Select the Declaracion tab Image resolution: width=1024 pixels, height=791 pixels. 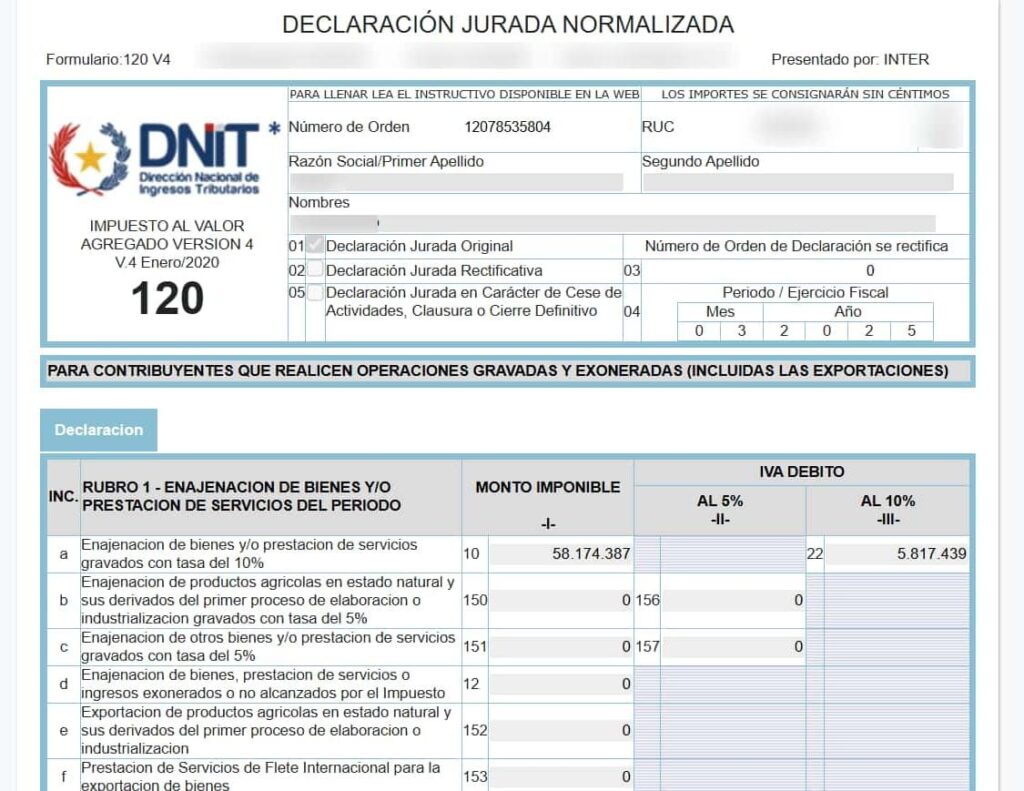tap(98, 430)
